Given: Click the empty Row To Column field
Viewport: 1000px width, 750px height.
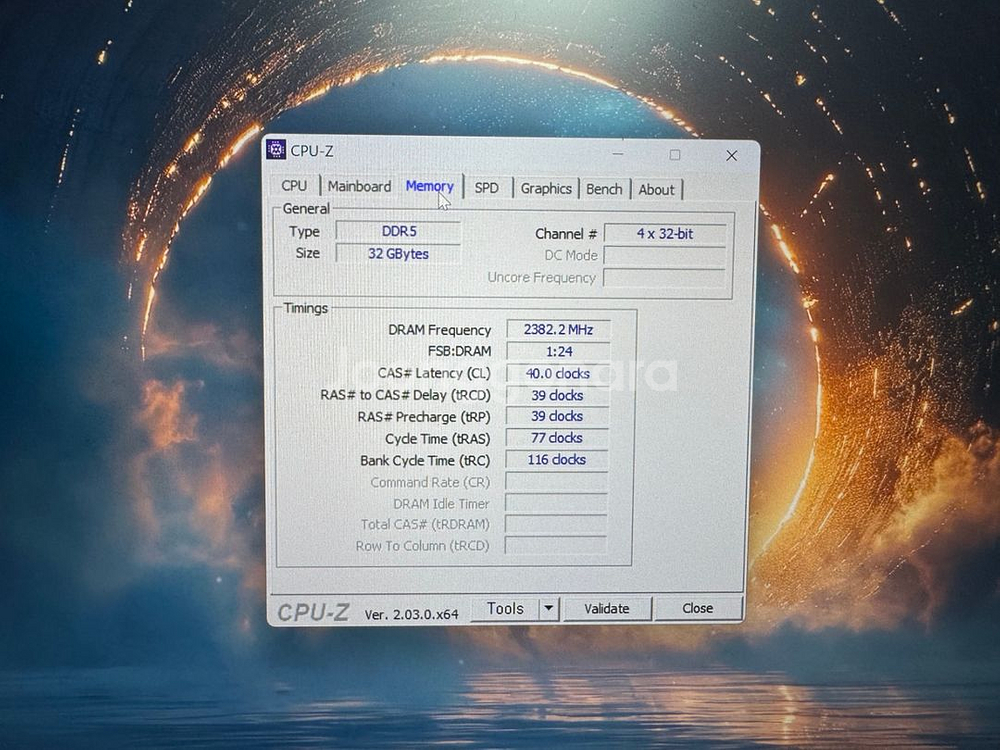Looking at the screenshot, I should (x=555, y=545).
